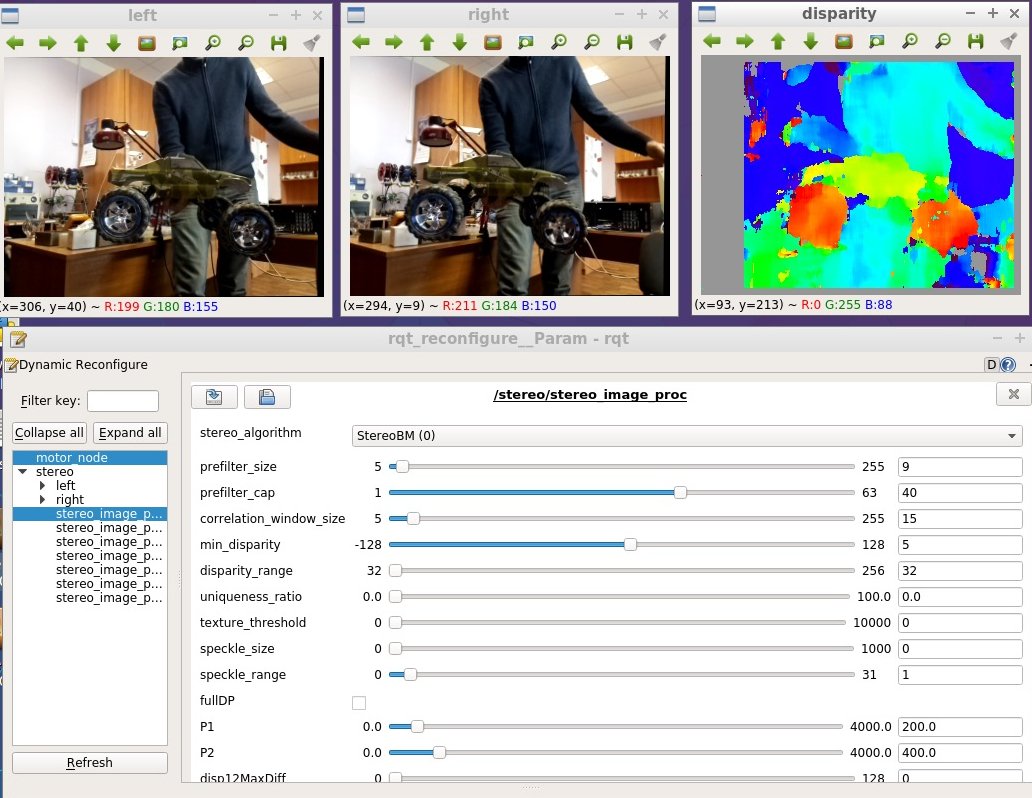Viewport: 1032px width, 798px height.
Task: Click the left arrow in right image window
Action: [361, 43]
